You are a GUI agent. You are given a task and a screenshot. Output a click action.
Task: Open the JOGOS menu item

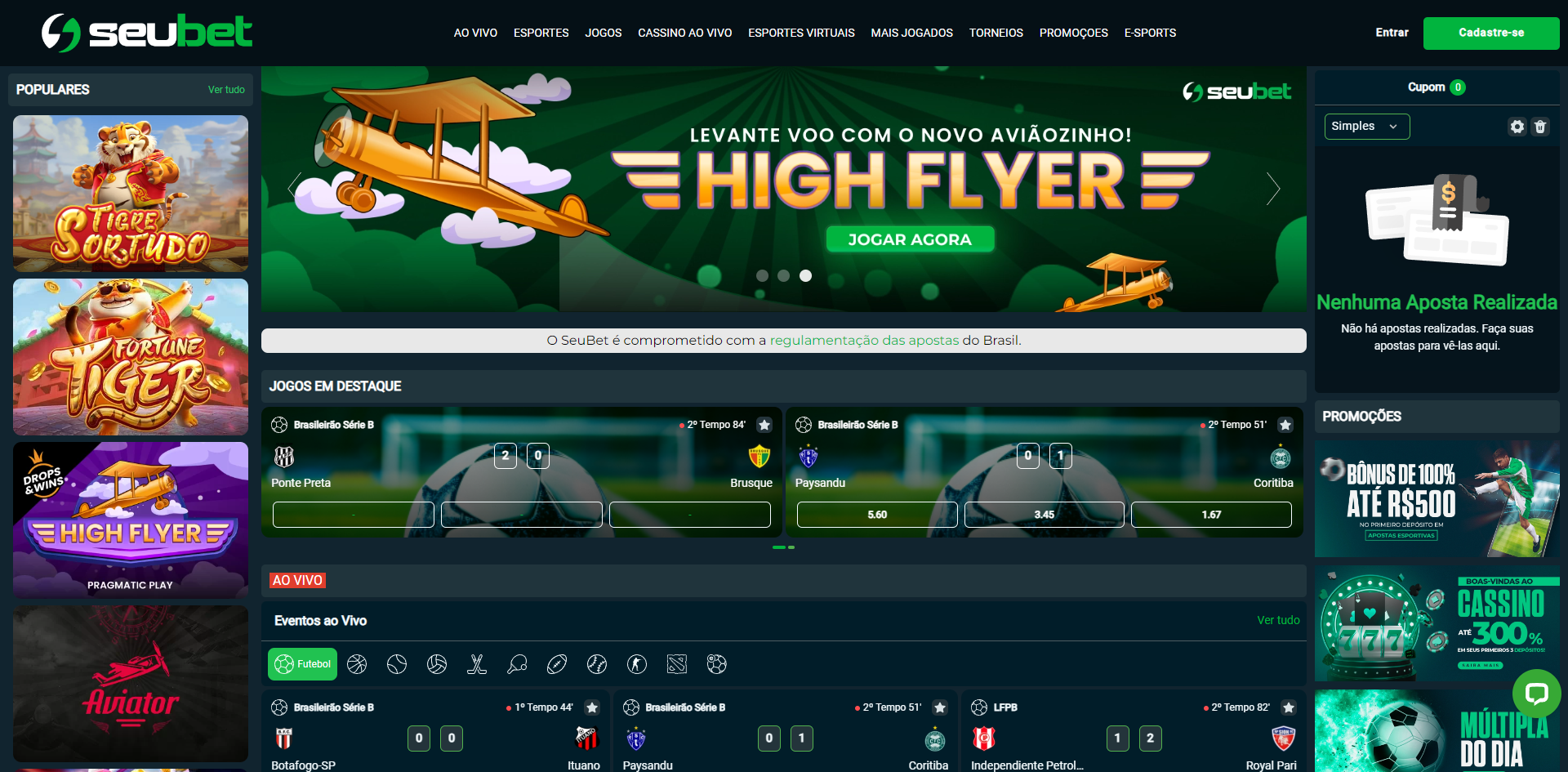604,33
